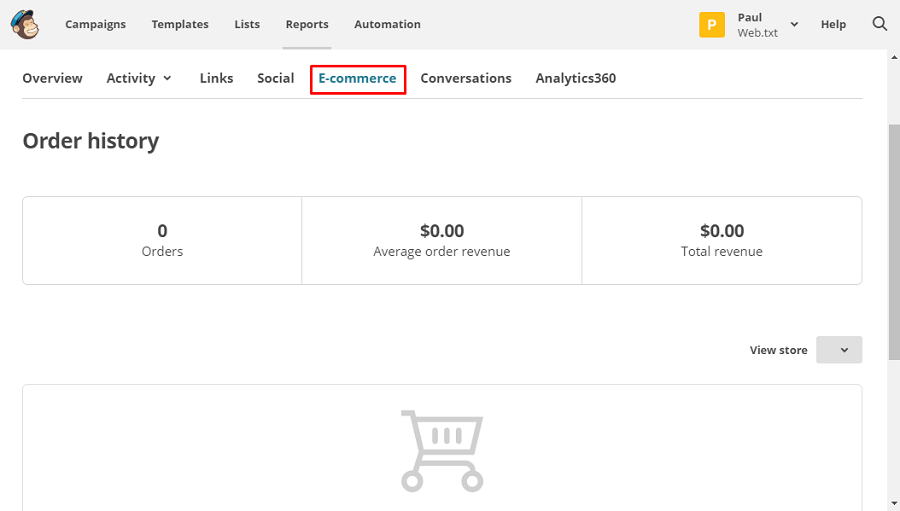This screenshot has height=511, width=900.
Task: Click the Web.txt account label
Action: [758, 33]
